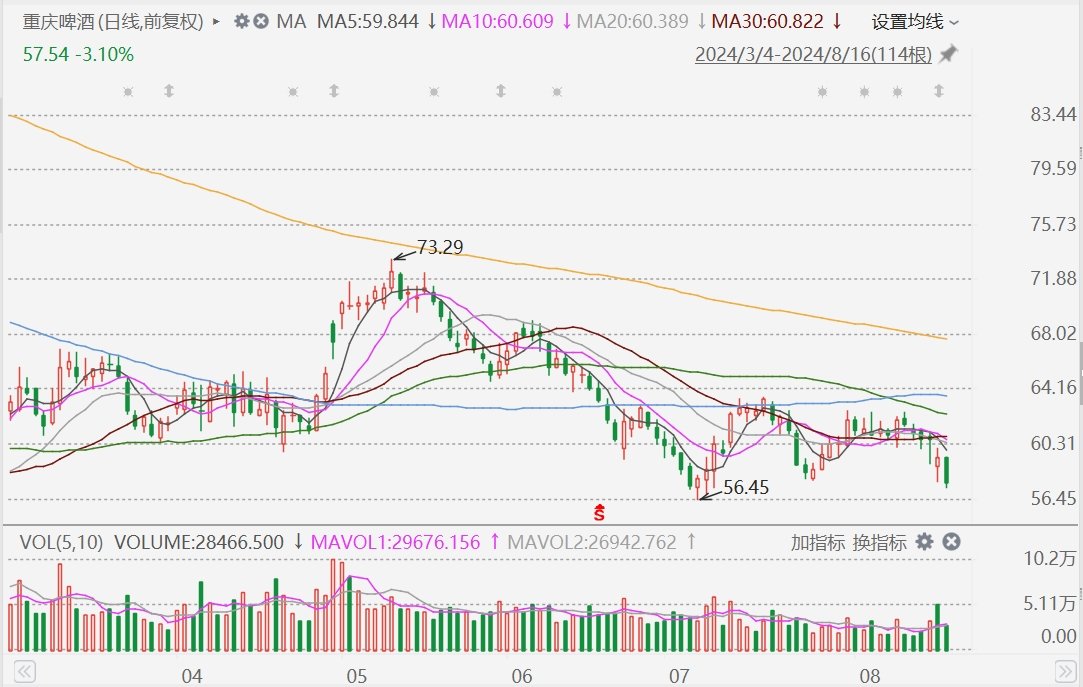Jump to earlier dates with the left double-arrow
Viewport: 1083px width, 687px height.
24,671
